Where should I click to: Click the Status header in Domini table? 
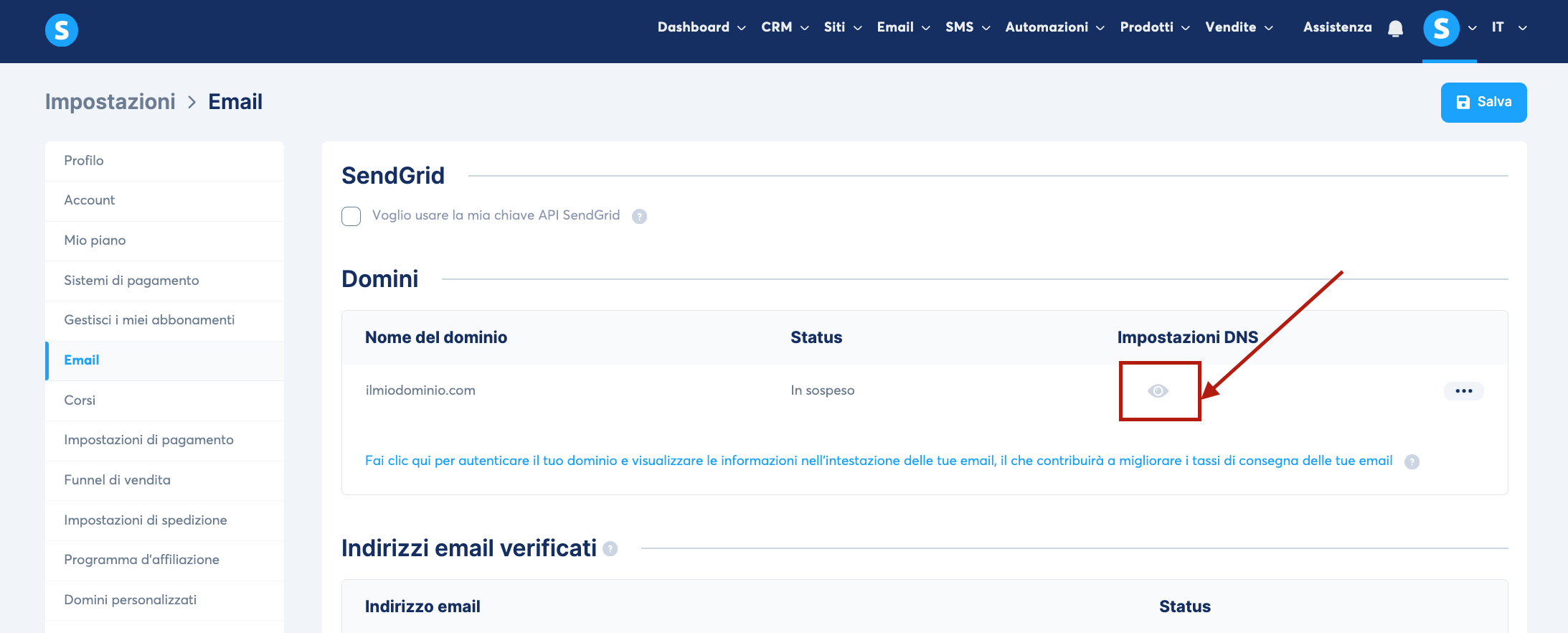[816, 337]
